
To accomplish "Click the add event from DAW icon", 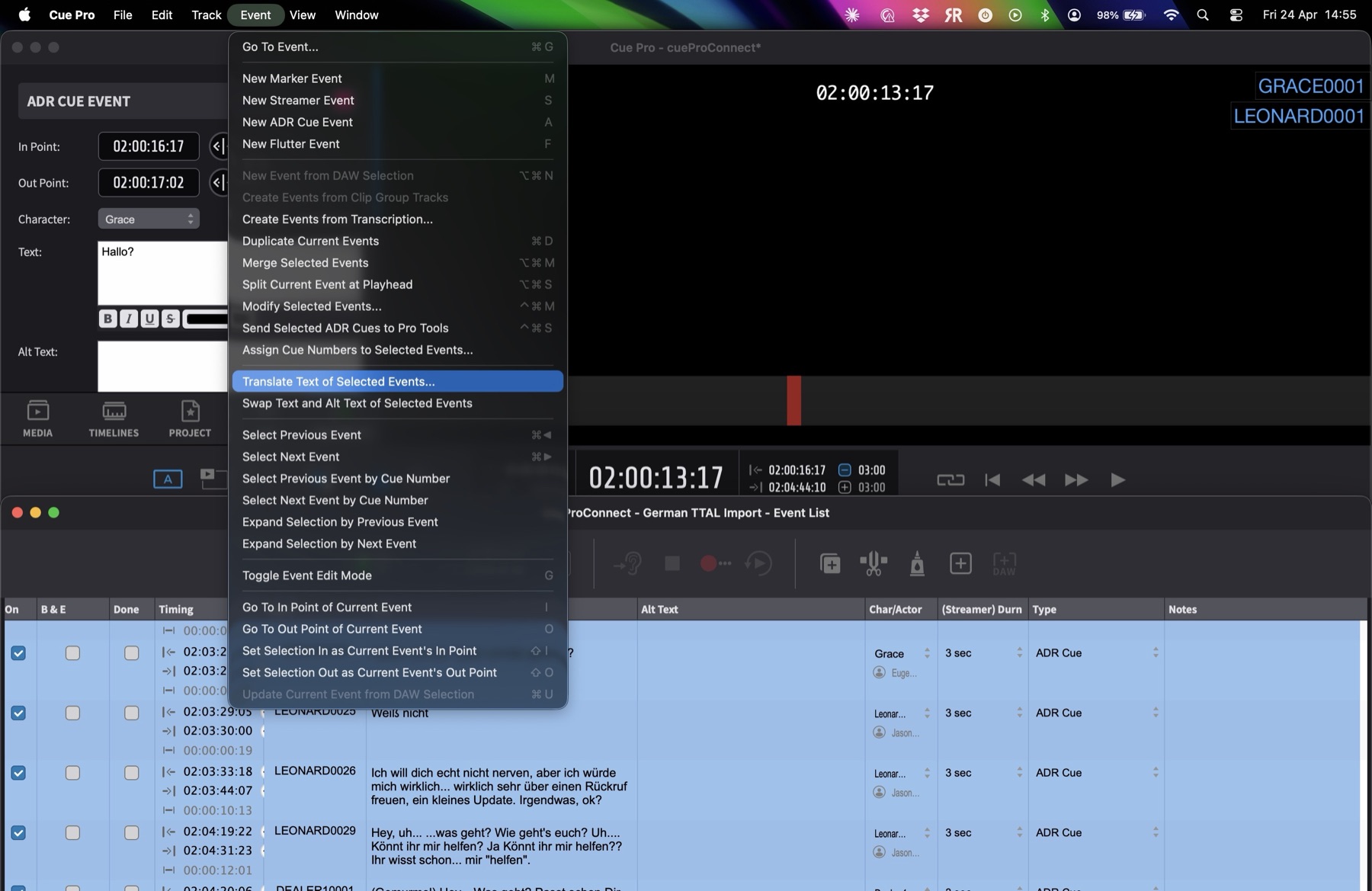I will point(1004,563).
